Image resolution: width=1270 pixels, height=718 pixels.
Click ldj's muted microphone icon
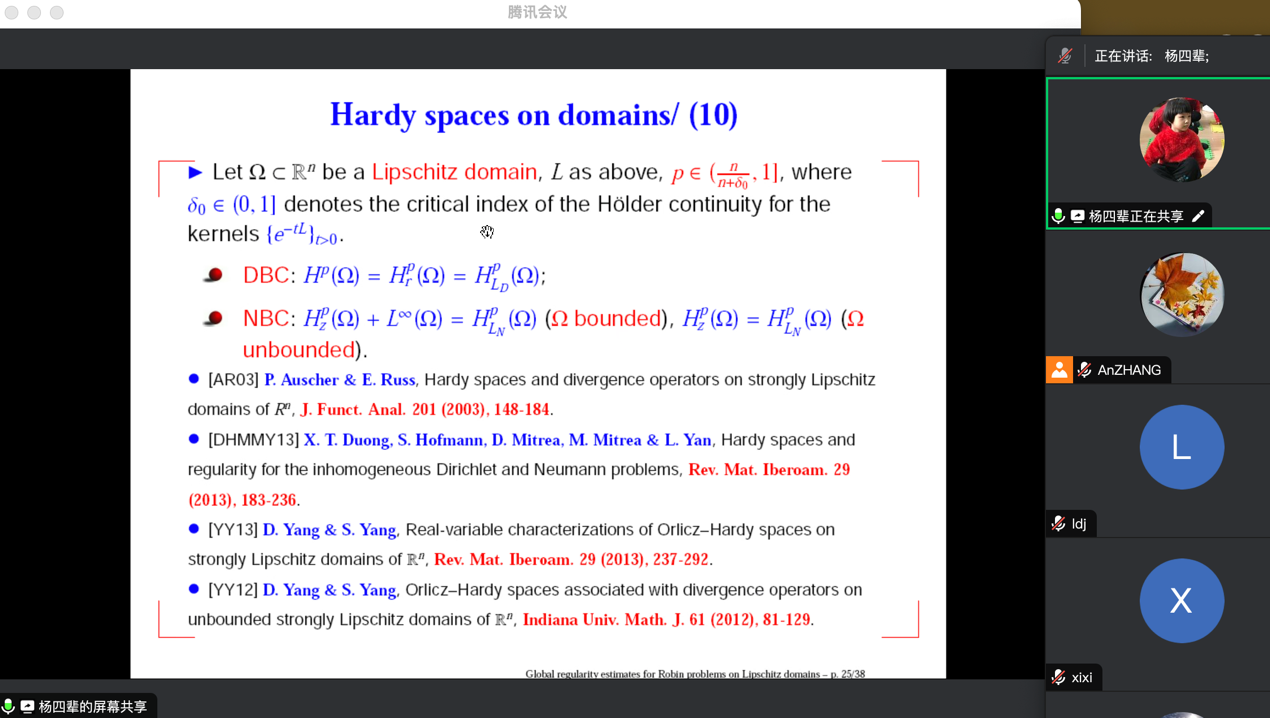coord(1058,524)
